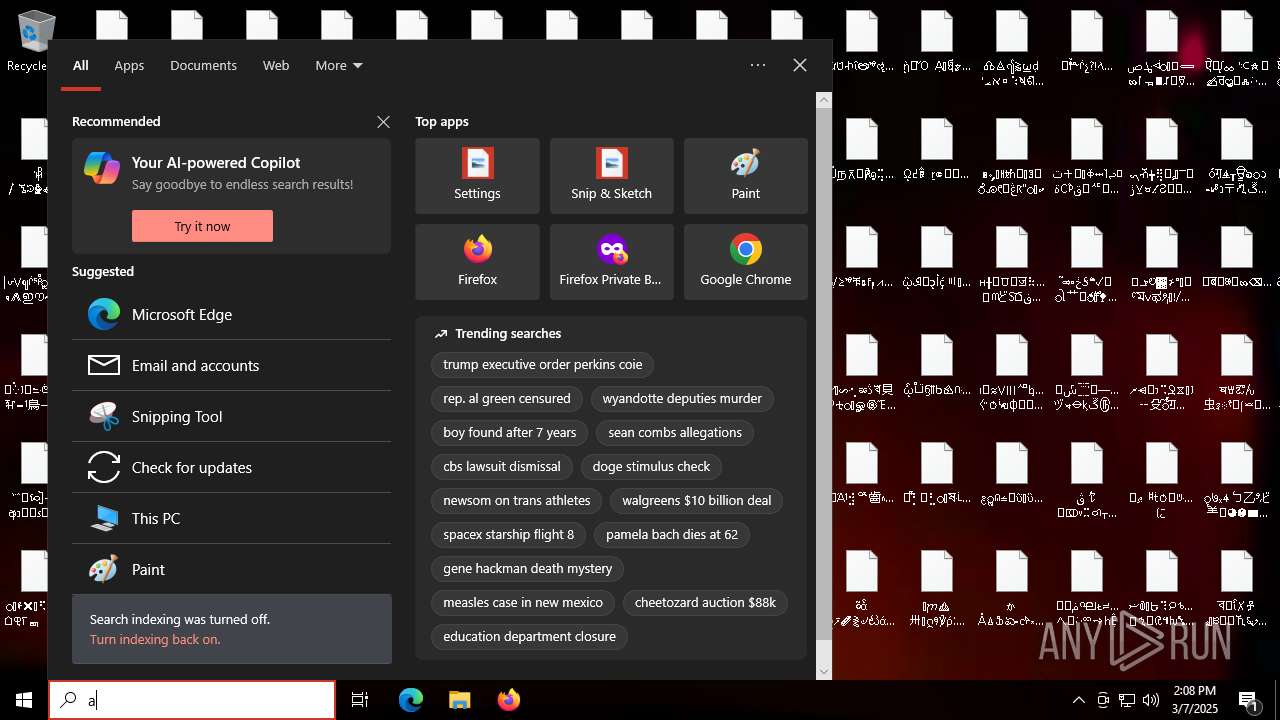Search trump executive order perkins coie

(543, 364)
